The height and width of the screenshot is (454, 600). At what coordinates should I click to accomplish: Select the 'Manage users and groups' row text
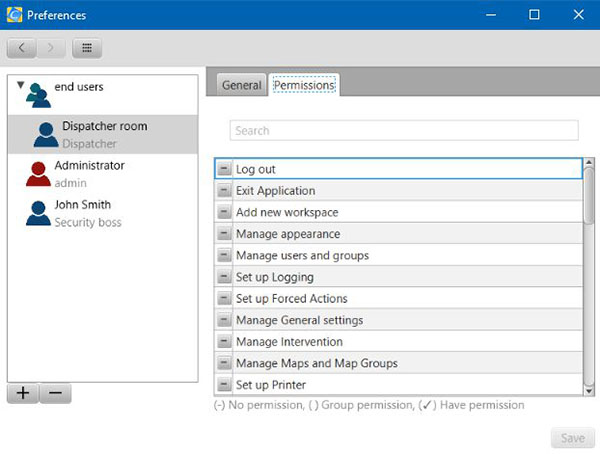coord(302,255)
